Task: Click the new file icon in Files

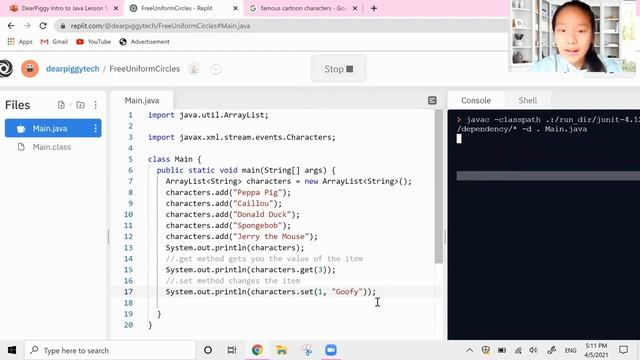Action: pyautogui.click(x=61, y=105)
